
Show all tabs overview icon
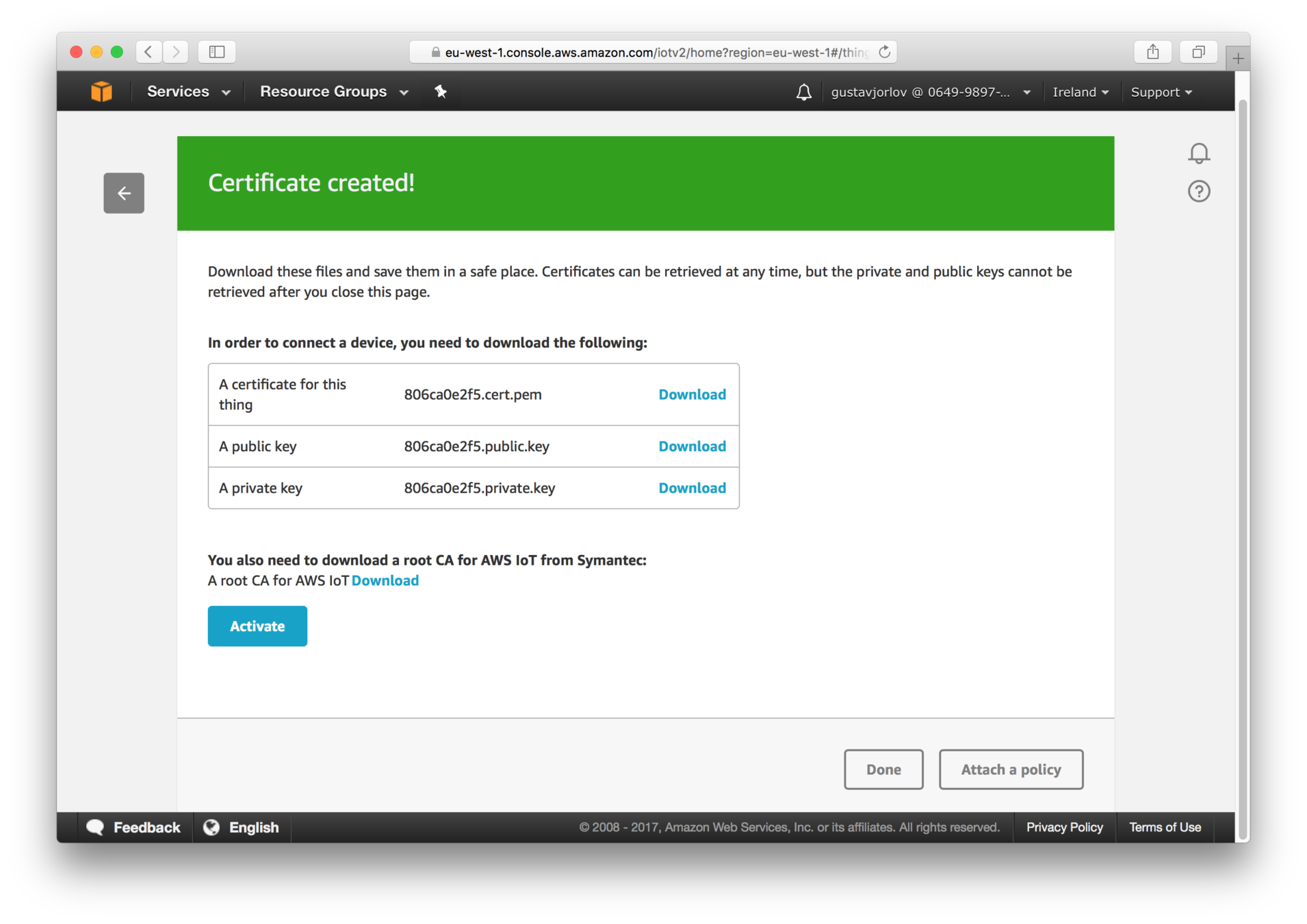point(1198,52)
